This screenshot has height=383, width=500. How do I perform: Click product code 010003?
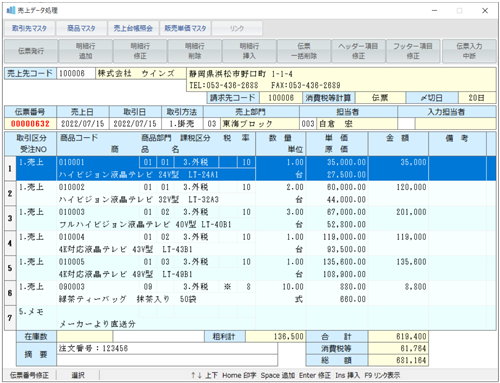[72, 212]
